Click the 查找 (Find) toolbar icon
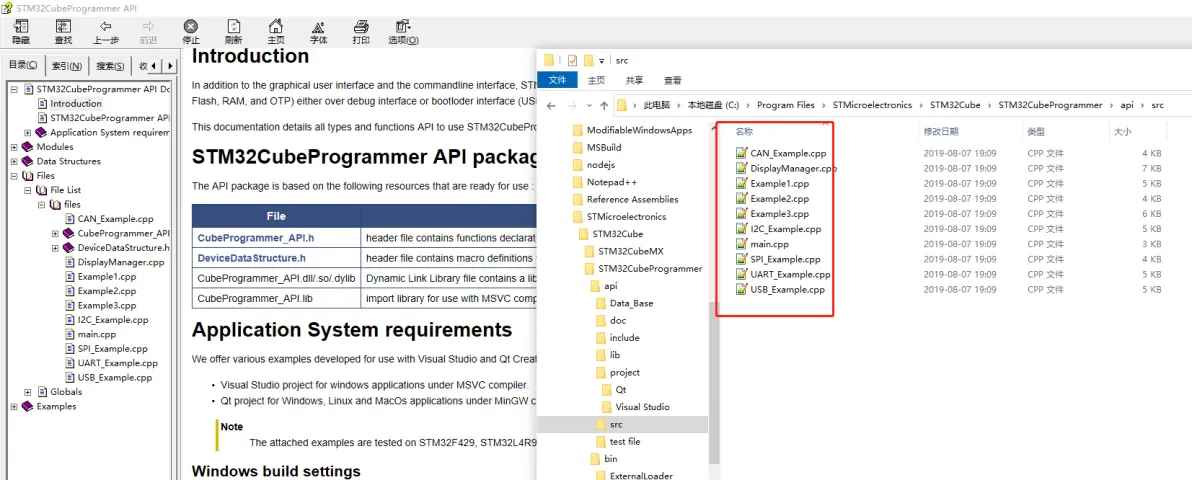The height and width of the screenshot is (480, 1192). (63, 32)
